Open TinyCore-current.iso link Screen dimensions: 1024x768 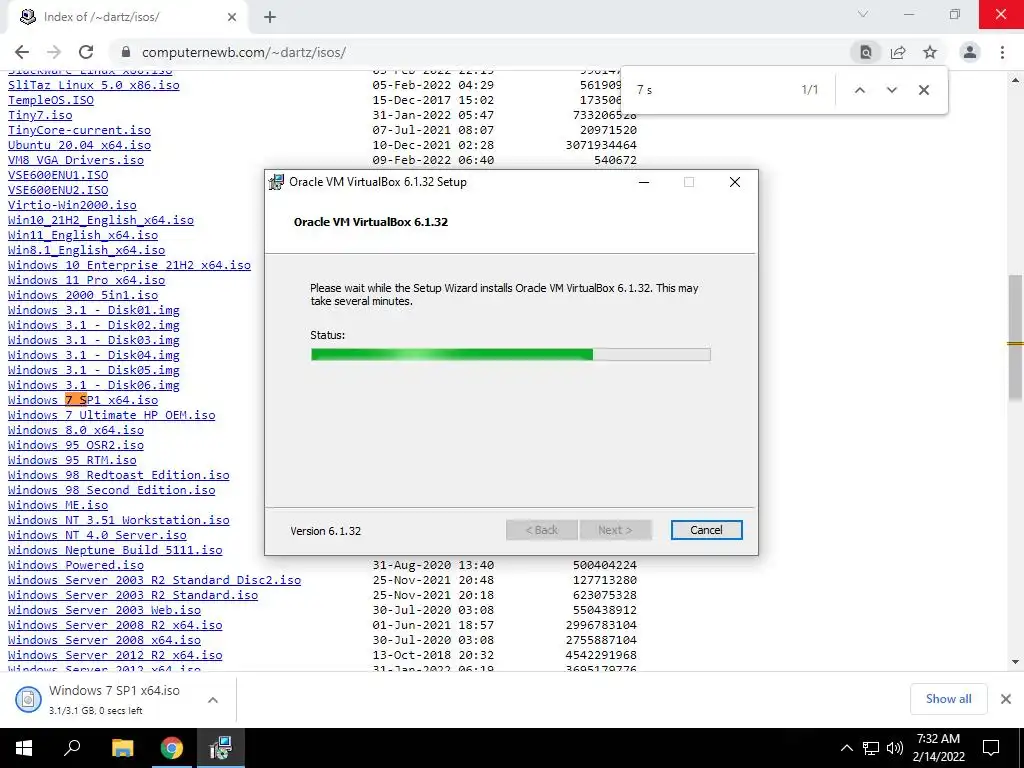point(79,130)
